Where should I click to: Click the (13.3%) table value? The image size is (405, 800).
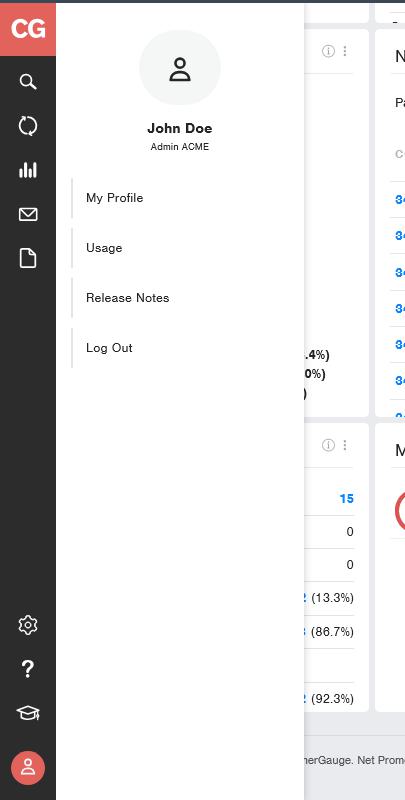[x=332, y=597]
